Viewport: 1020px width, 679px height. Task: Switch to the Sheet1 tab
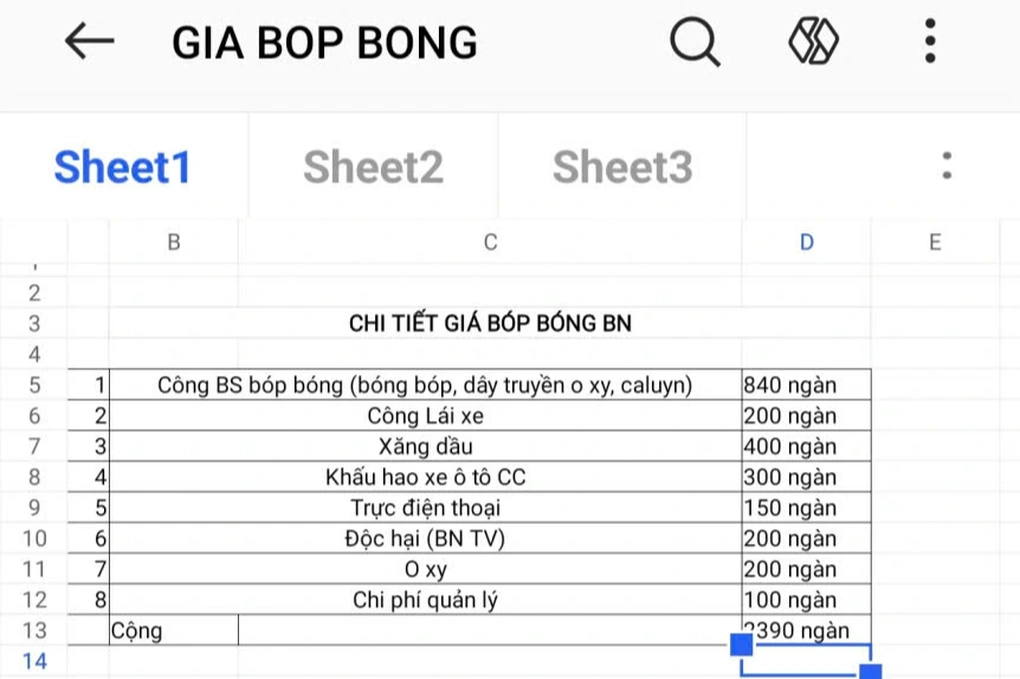[x=122, y=167]
